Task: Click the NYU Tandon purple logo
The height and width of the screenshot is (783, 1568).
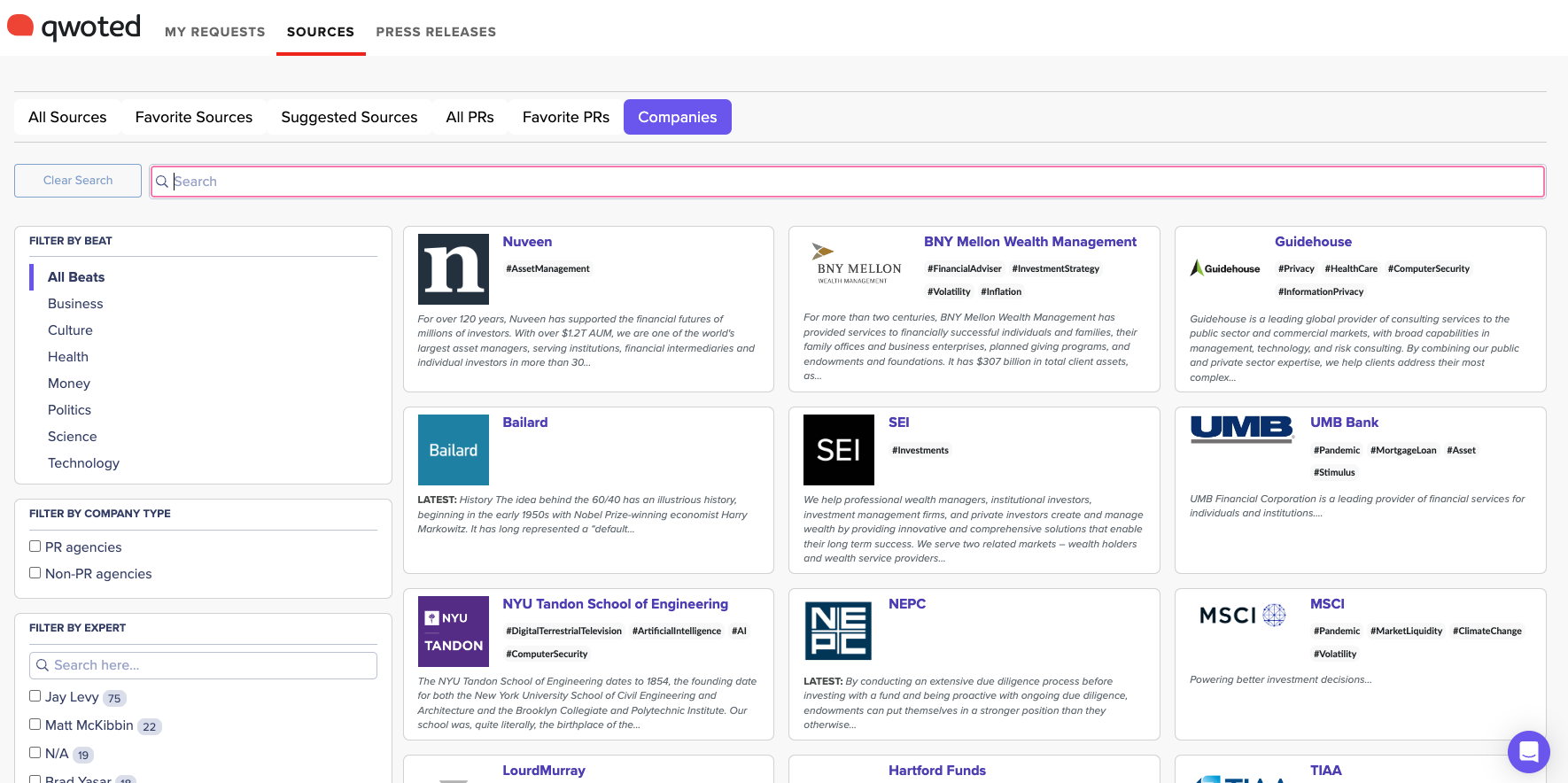Action: click(x=453, y=632)
